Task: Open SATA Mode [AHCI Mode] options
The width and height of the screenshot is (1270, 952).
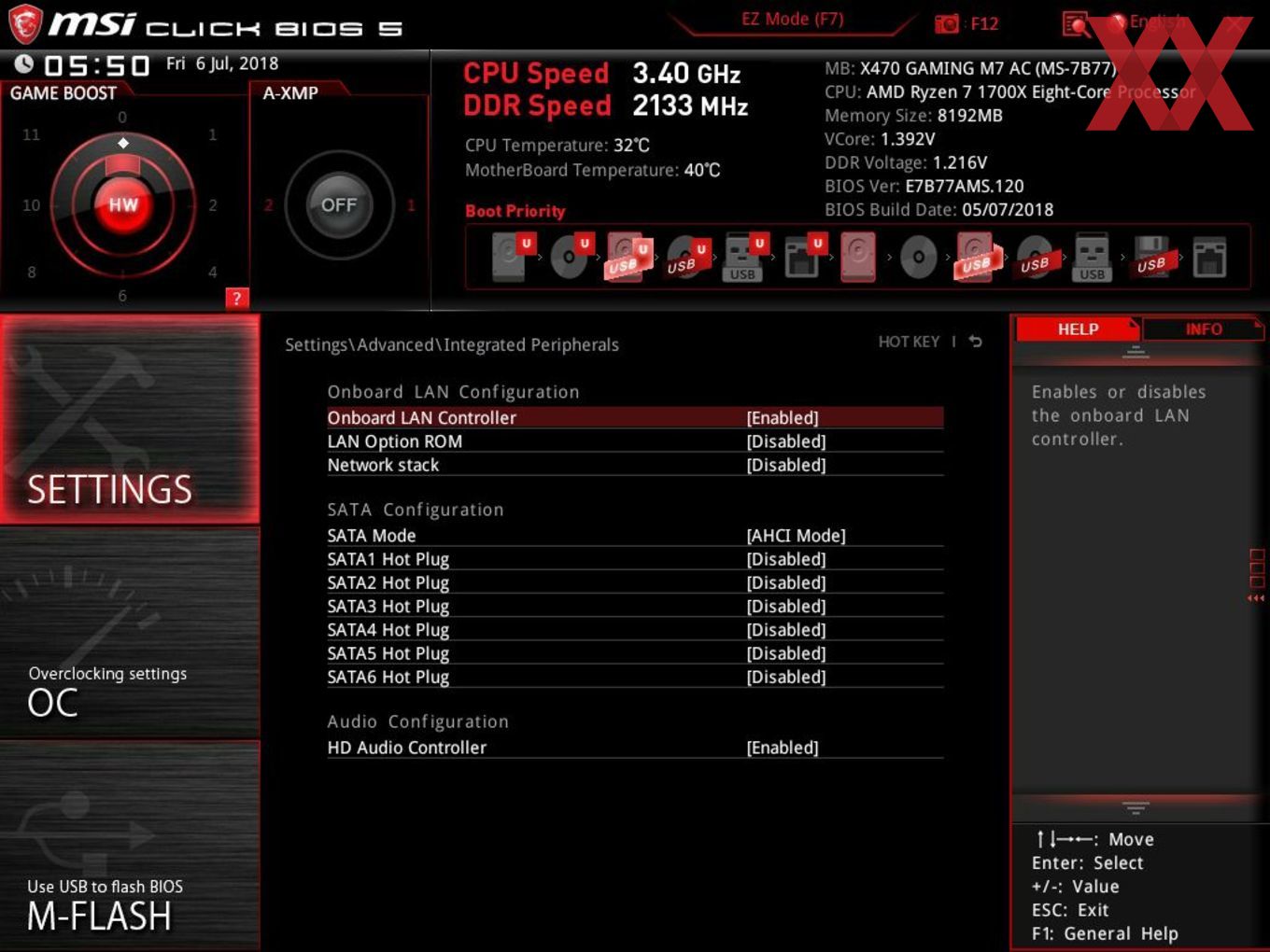Action: [x=796, y=536]
